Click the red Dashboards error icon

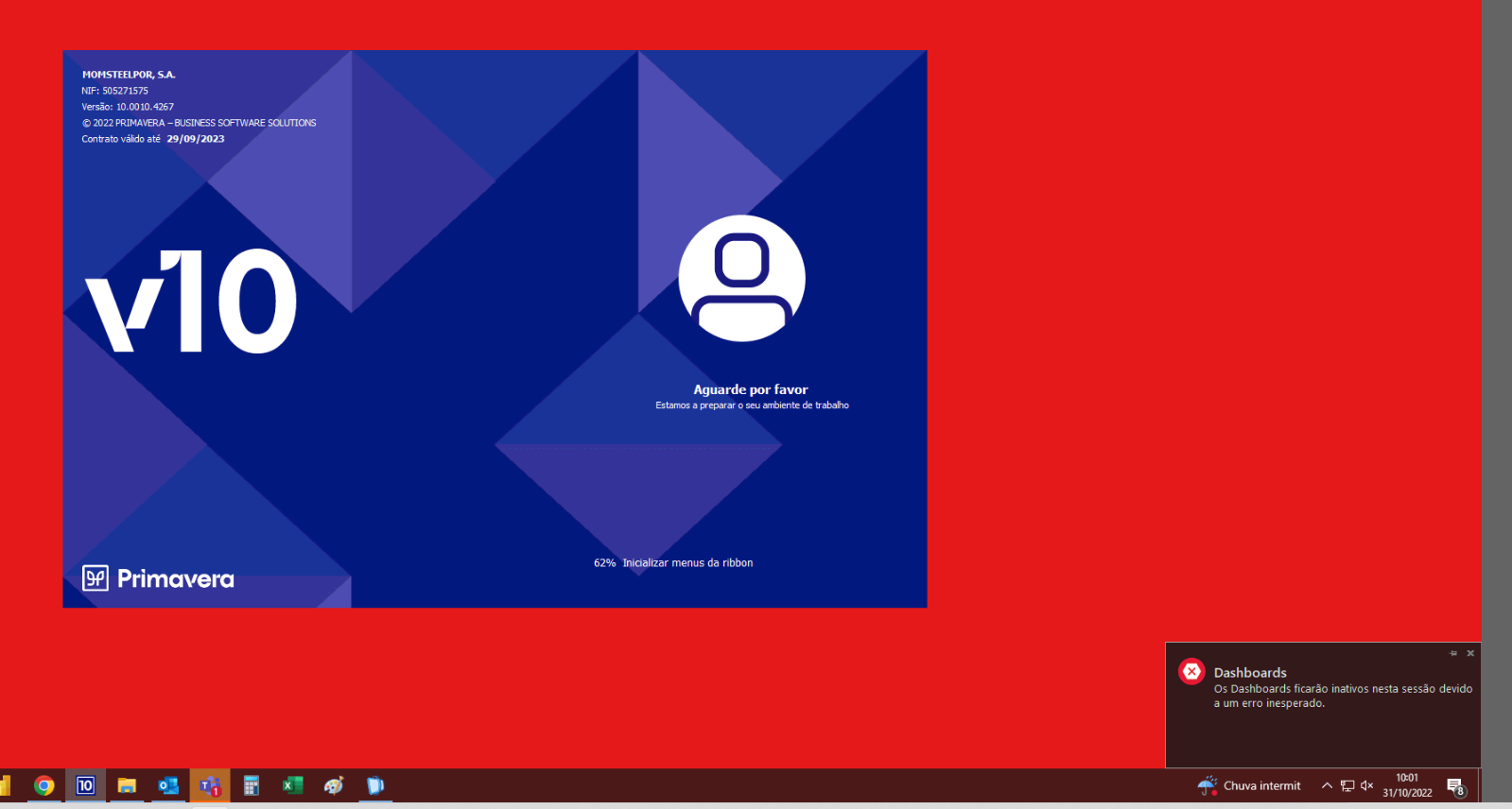click(1191, 672)
